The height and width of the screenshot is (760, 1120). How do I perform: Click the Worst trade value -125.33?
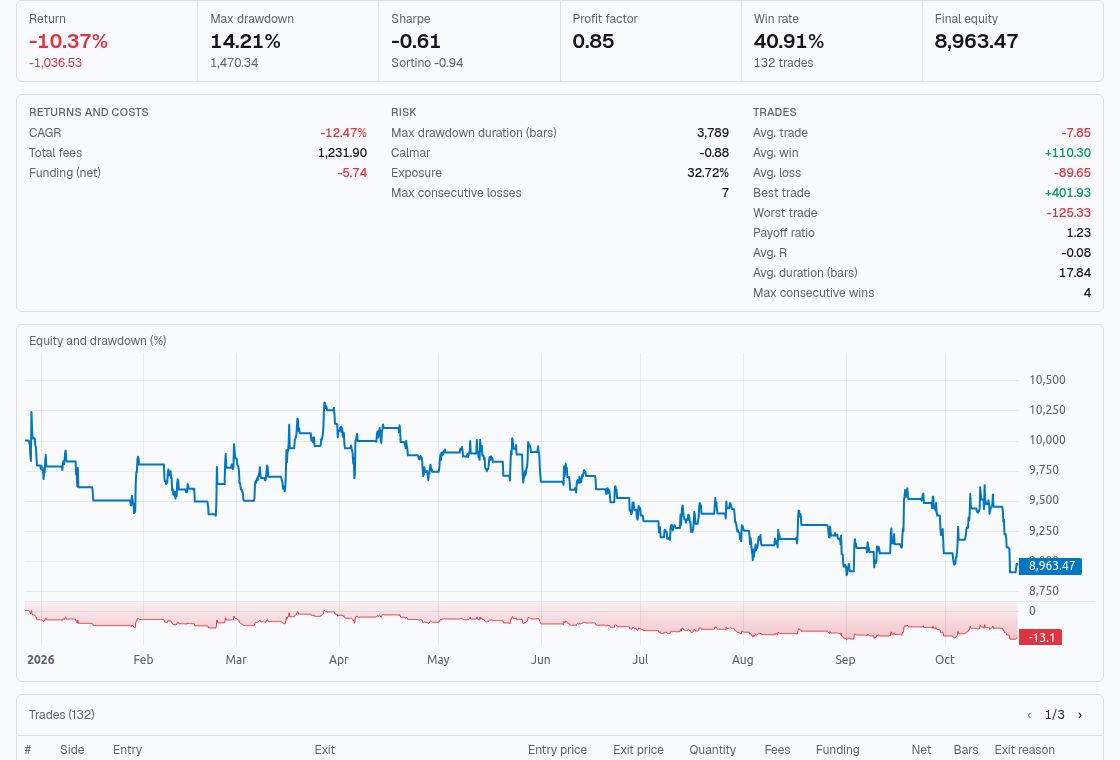1069,213
